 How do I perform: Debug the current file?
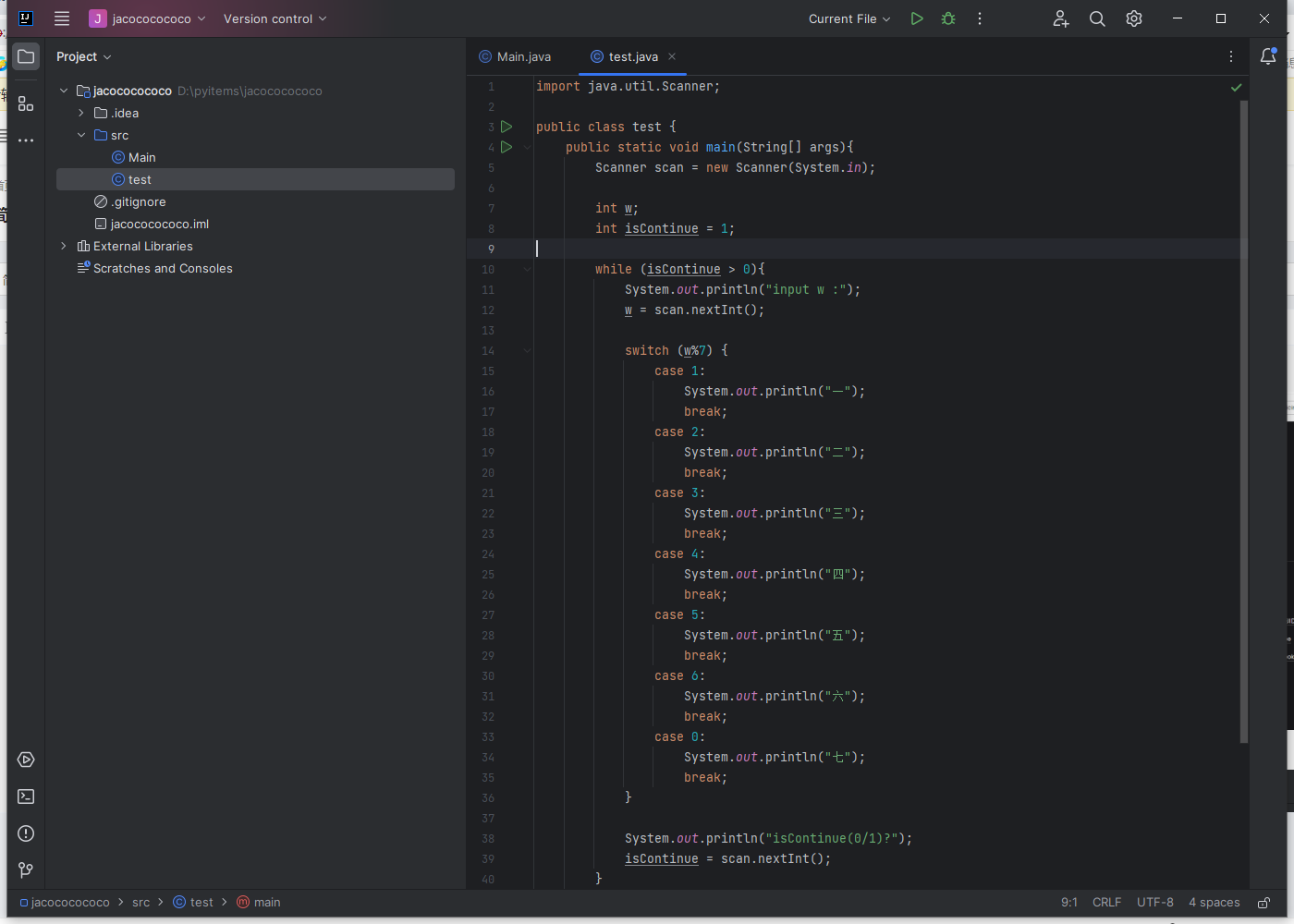click(x=948, y=18)
